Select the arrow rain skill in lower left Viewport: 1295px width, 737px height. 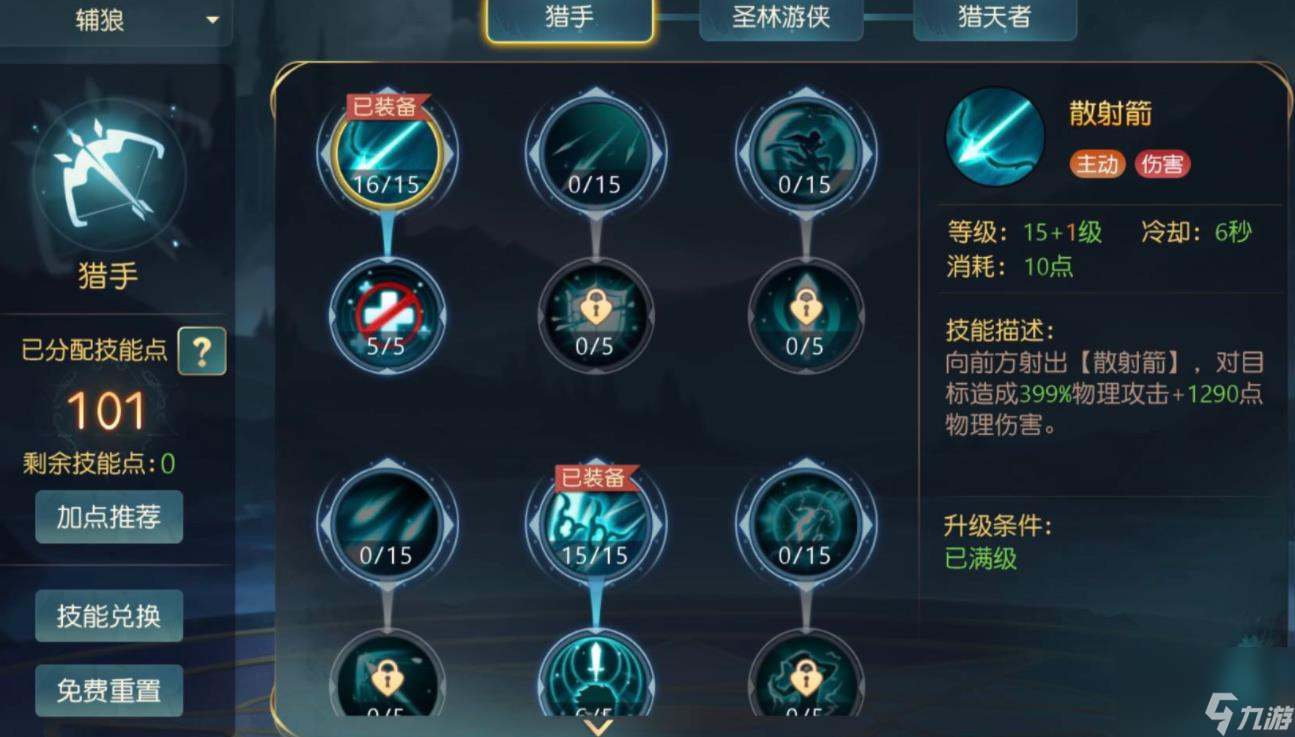[x=387, y=523]
